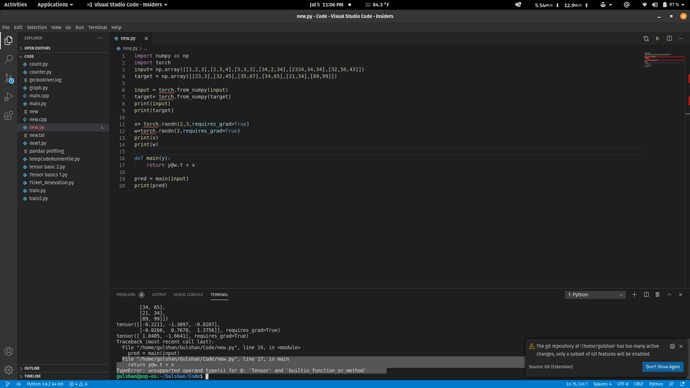This screenshot has height=388, width=690.
Task: Open the Source Control view
Action: 8,78
